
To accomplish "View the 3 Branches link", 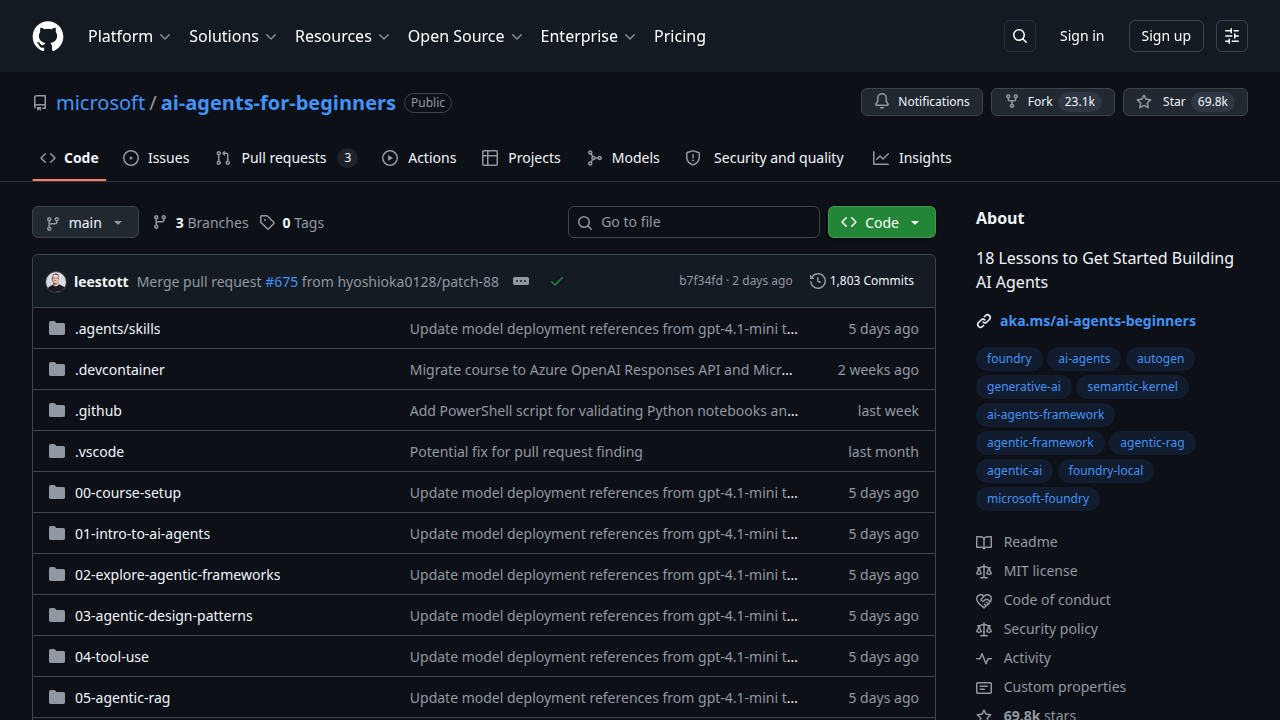I will (x=200, y=223).
